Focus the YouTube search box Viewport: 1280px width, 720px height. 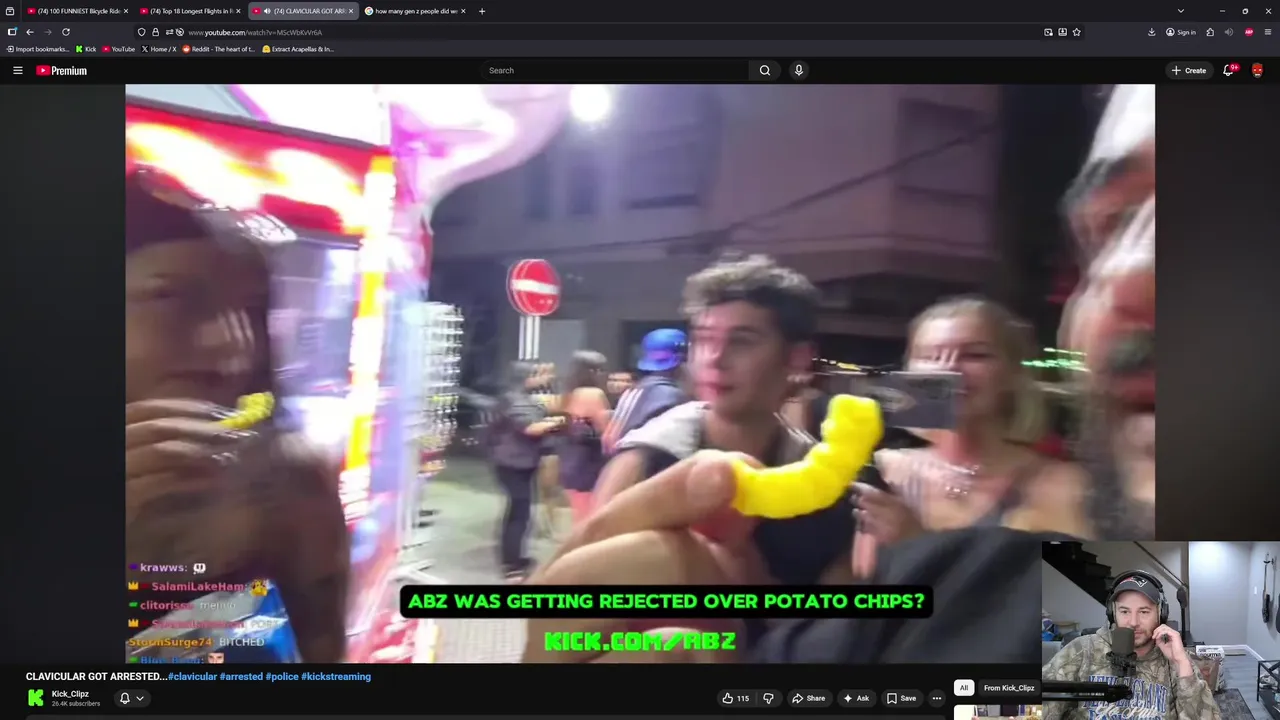pyautogui.click(x=615, y=70)
